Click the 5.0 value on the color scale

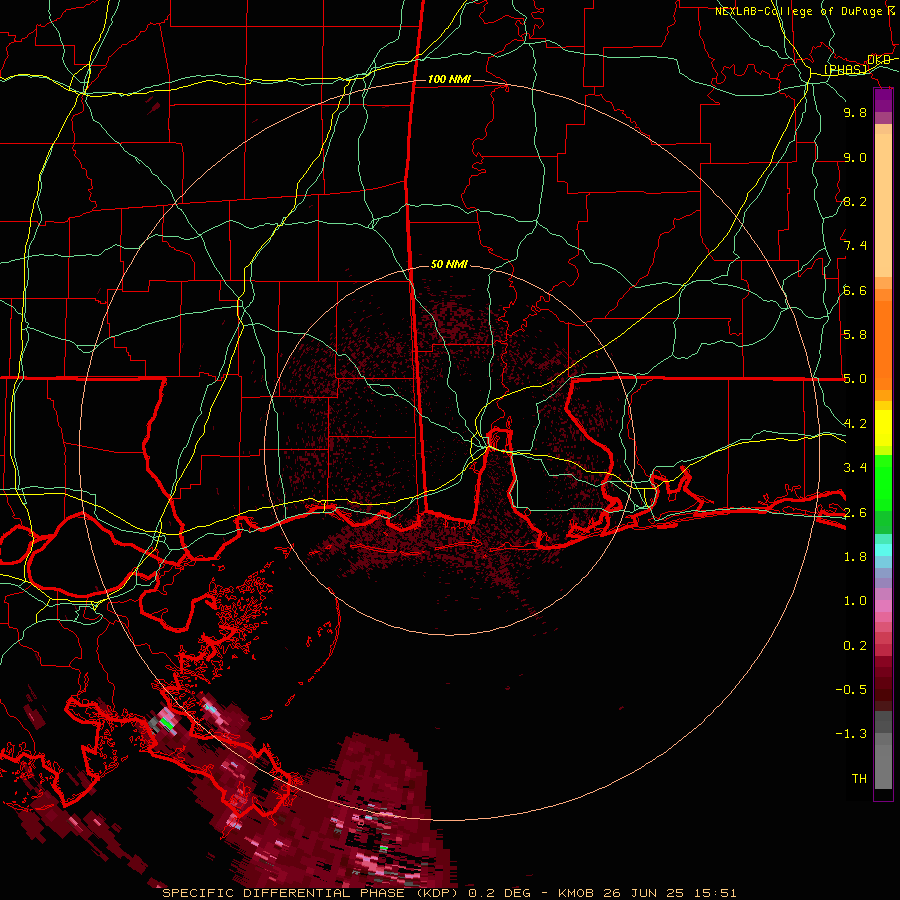pyautogui.click(x=855, y=379)
